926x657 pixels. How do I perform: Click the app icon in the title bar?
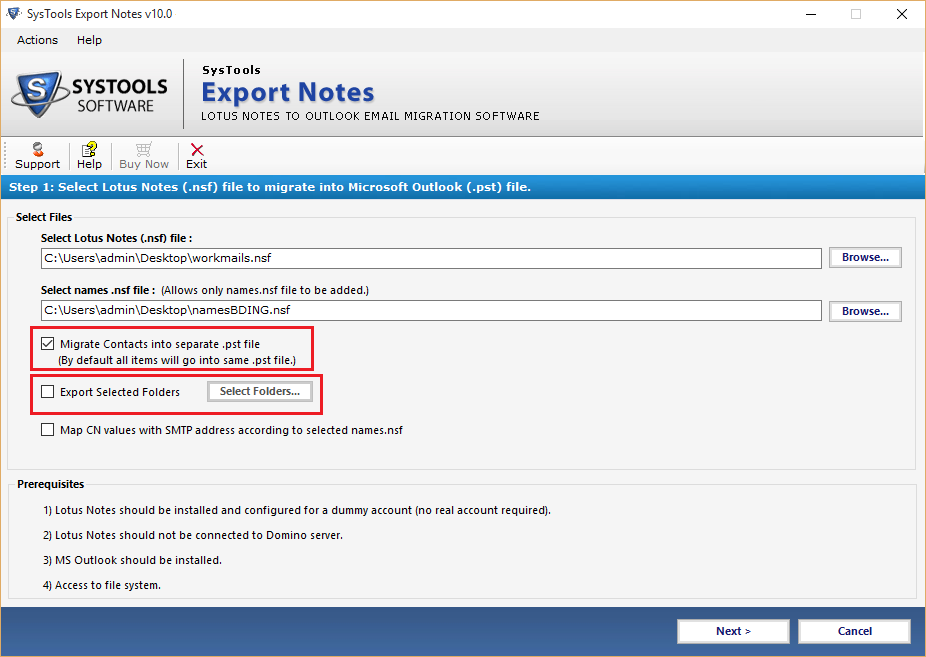13,14
